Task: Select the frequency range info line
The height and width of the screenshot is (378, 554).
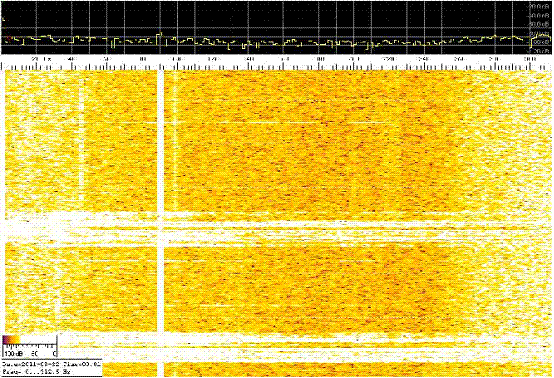Action: (37, 372)
